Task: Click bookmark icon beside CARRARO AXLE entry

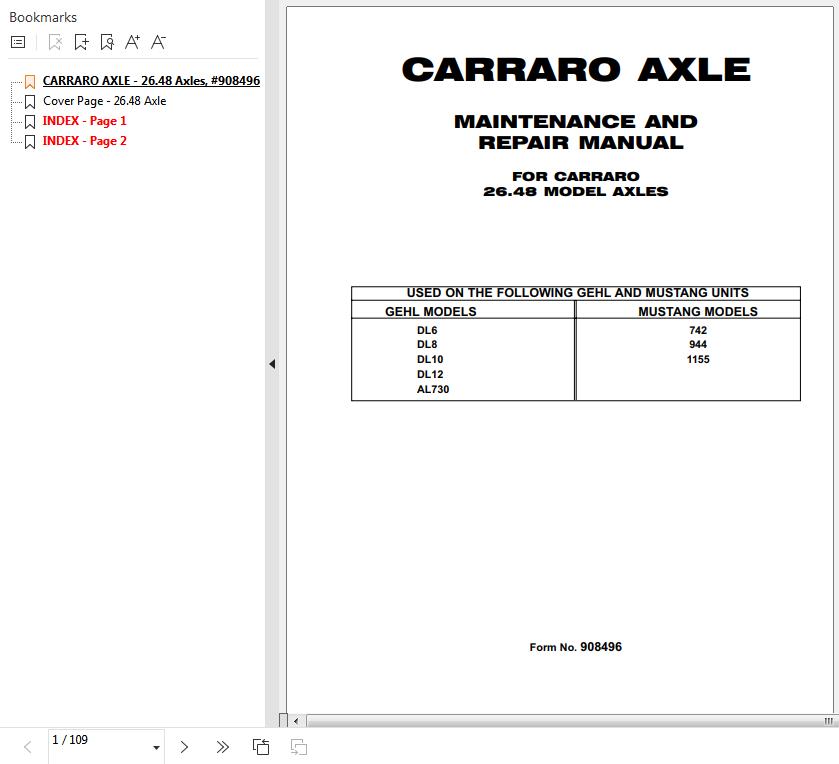Action: (30, 81)
